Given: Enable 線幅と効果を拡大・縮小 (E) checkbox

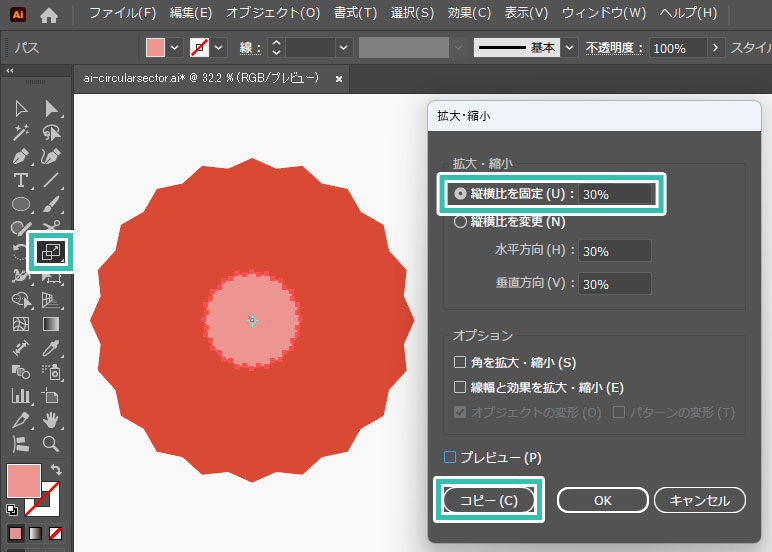Looking at the screenshot, I should [x=460, y=387].
